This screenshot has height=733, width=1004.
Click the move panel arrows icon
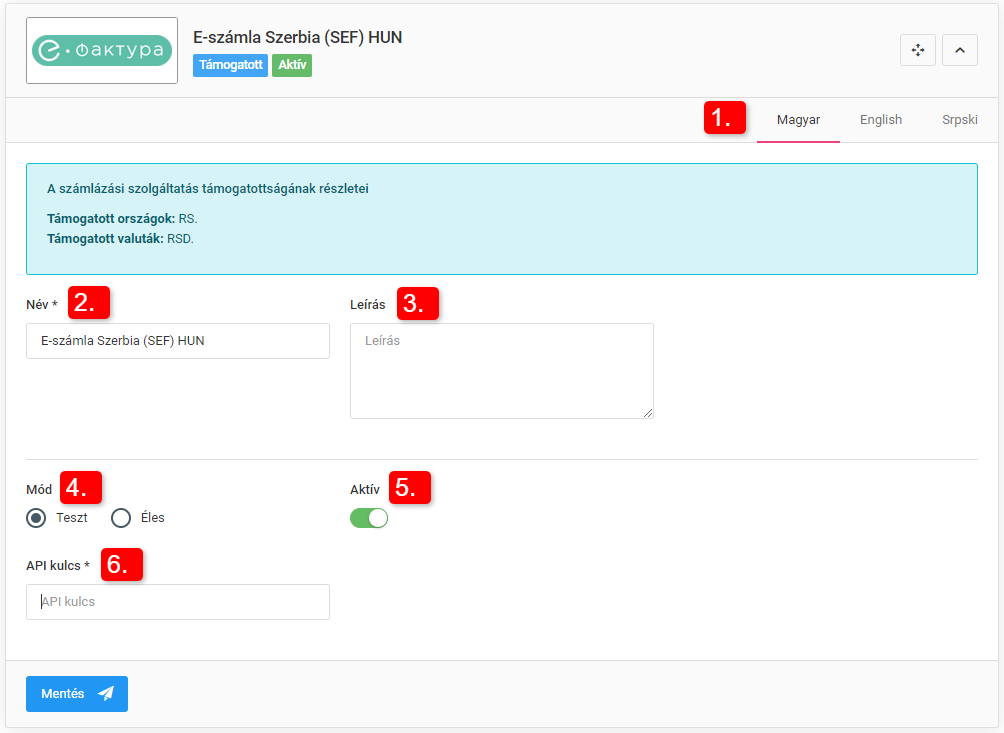(x=917, y=50)
